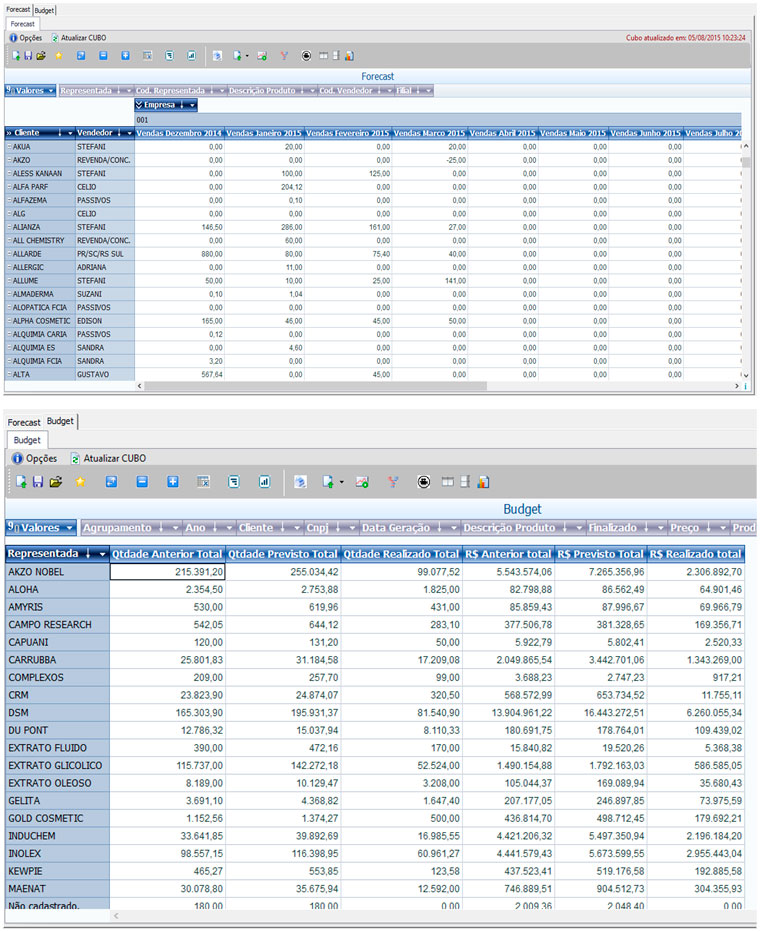Click the grid with X icon in Budget toolbar
Image resolution: width=760 pixels, height=932 pixels.
[x=203, y=482]
